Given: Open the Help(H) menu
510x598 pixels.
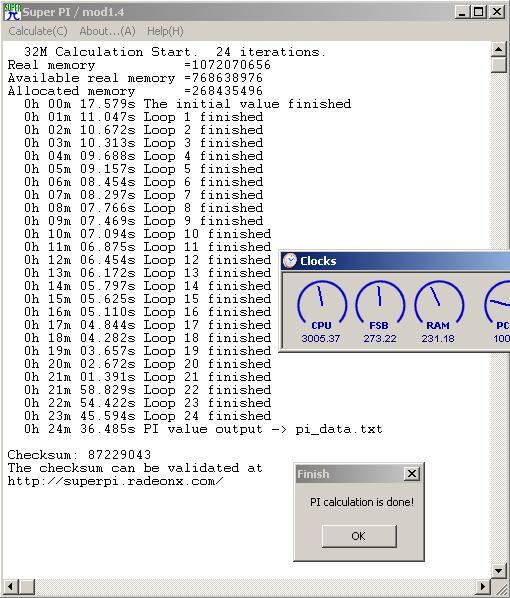Looking at the screenshot, I should coord(165,31).
